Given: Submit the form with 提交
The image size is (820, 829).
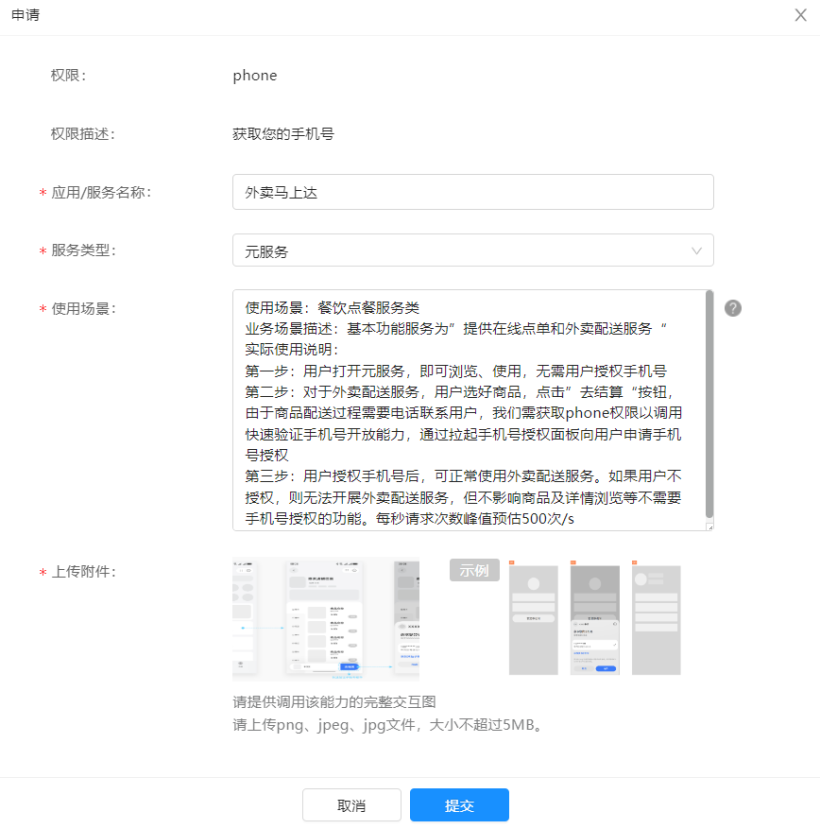Looking at the screenshot, I should coord(459,805).
